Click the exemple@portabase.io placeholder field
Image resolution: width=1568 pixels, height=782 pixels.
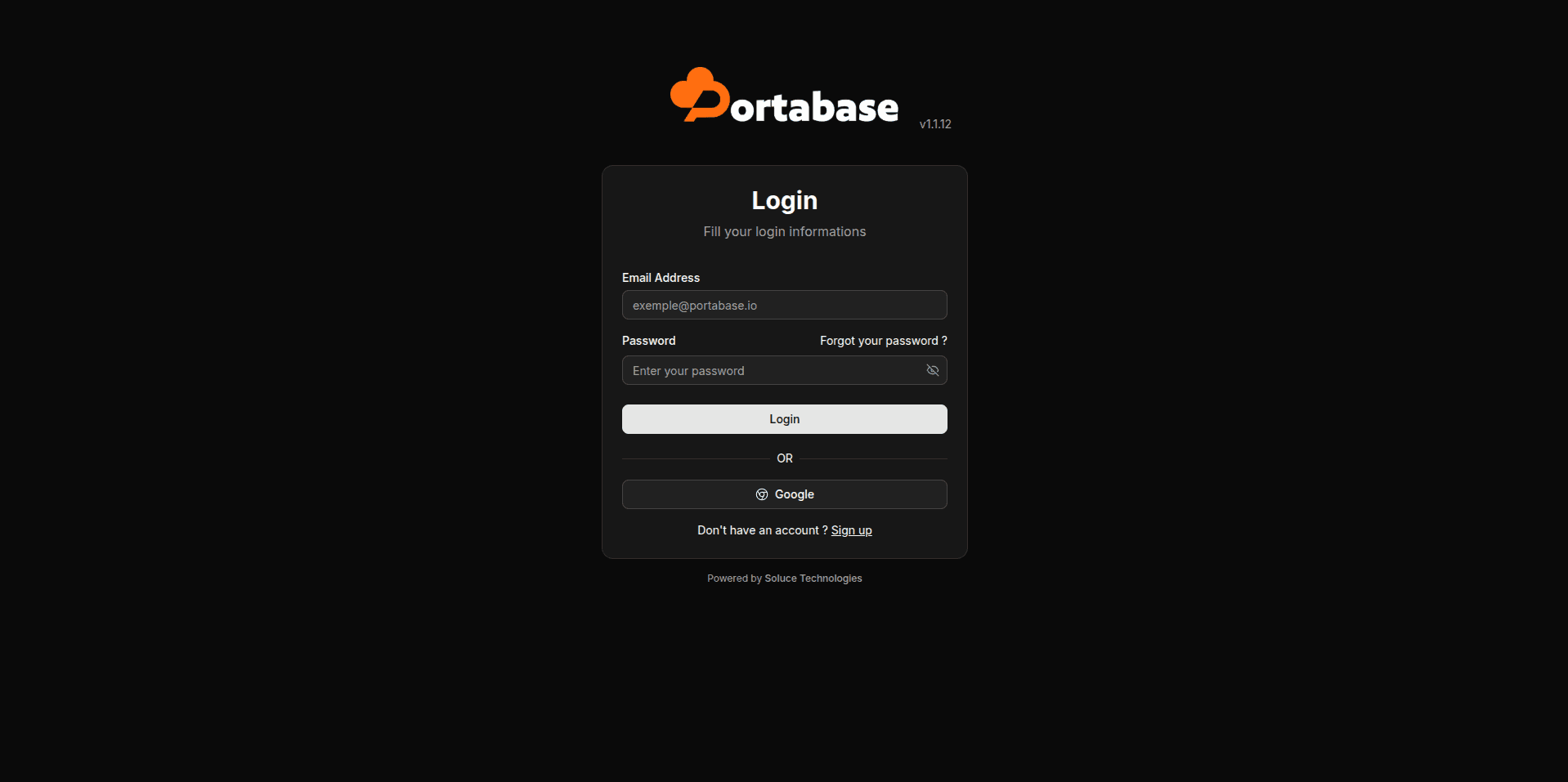784,305
